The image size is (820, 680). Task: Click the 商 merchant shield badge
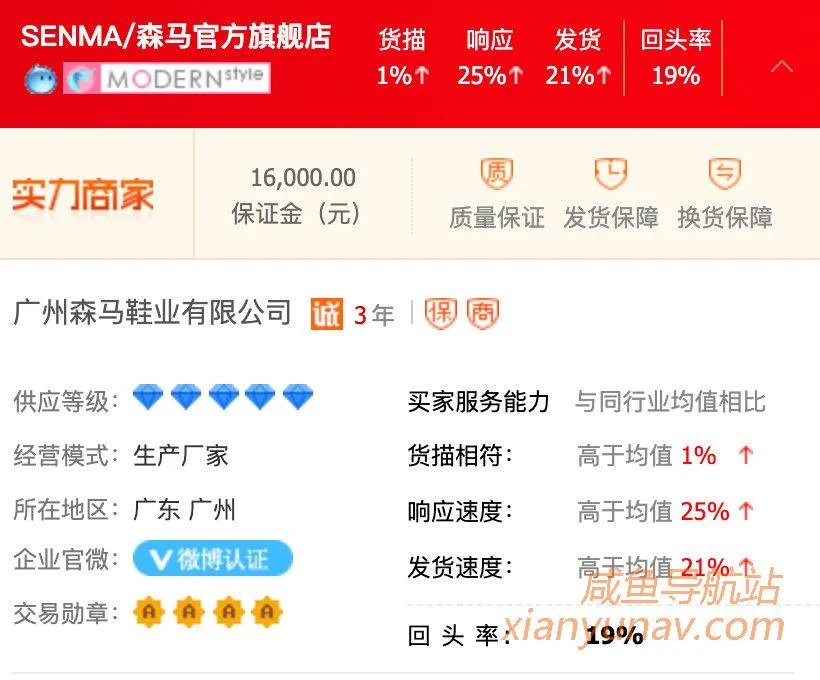click(x=483, y=314)
